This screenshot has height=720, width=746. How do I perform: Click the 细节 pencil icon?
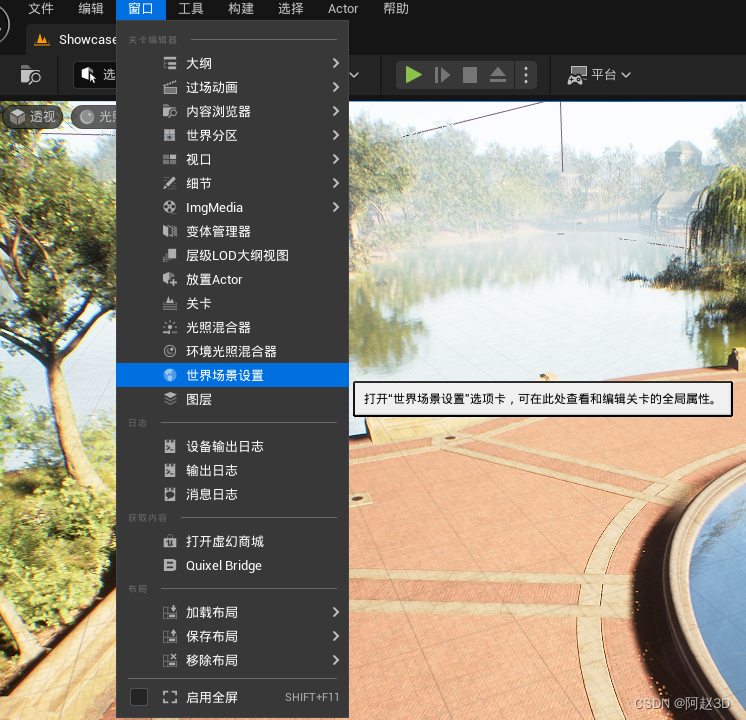pos(170,183)
